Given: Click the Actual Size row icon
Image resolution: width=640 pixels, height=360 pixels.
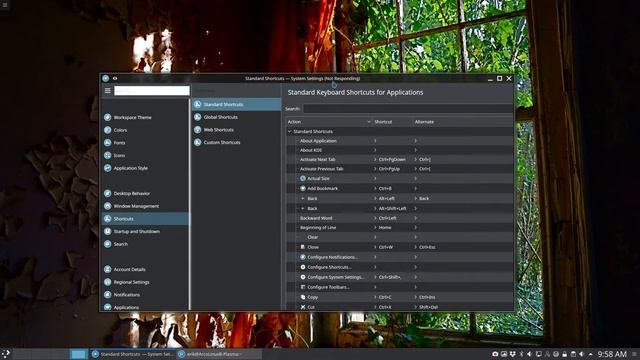Looking at the screenshot, I should pos(303,178).
